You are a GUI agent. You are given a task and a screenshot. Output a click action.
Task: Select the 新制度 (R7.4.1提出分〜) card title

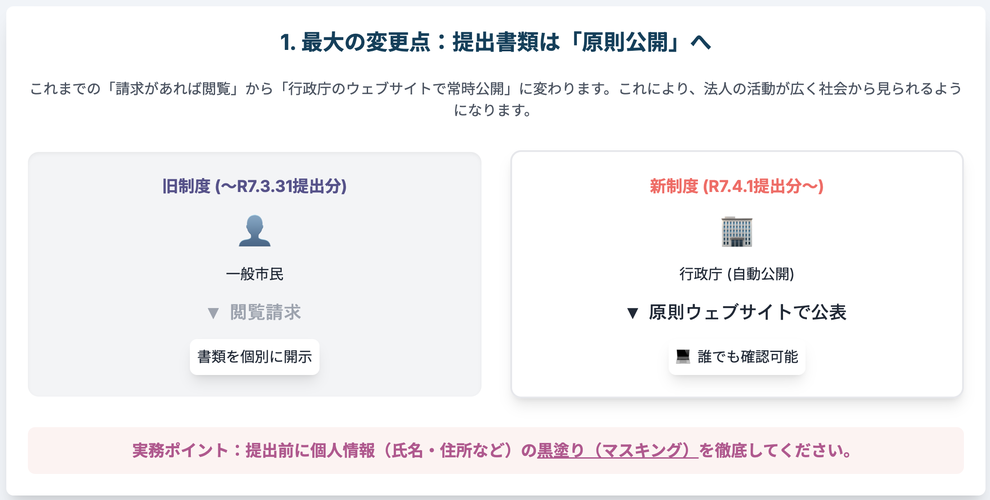736,186
